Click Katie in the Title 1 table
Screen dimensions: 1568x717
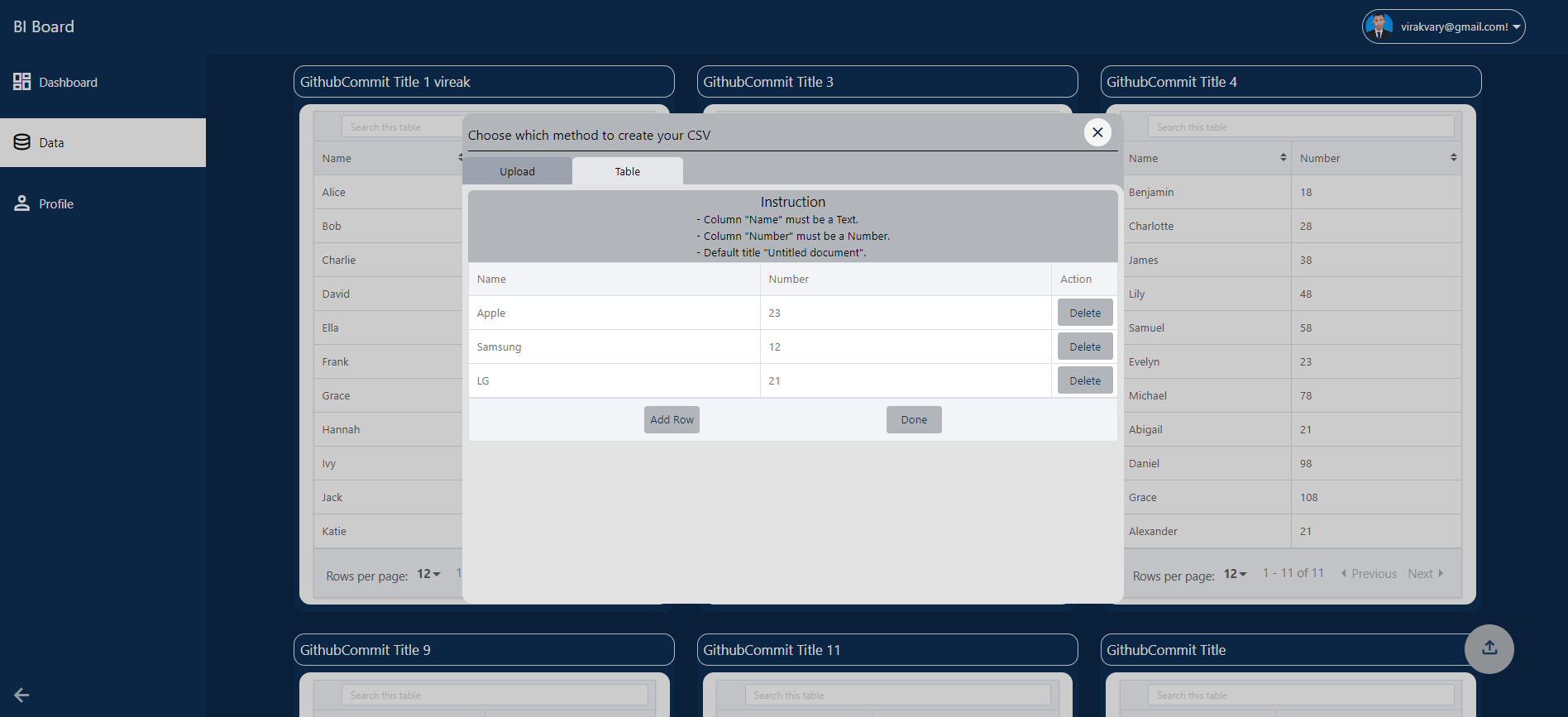[334, 531]
